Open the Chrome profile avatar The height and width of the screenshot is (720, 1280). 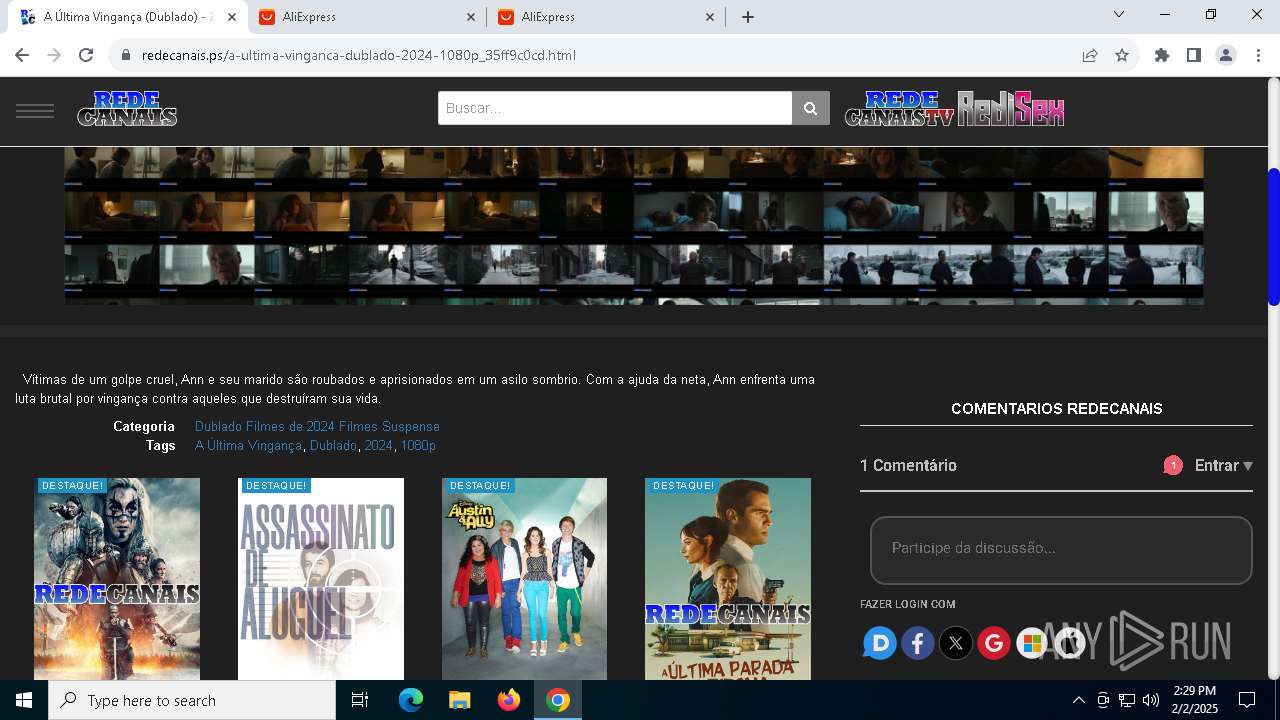1226,55
